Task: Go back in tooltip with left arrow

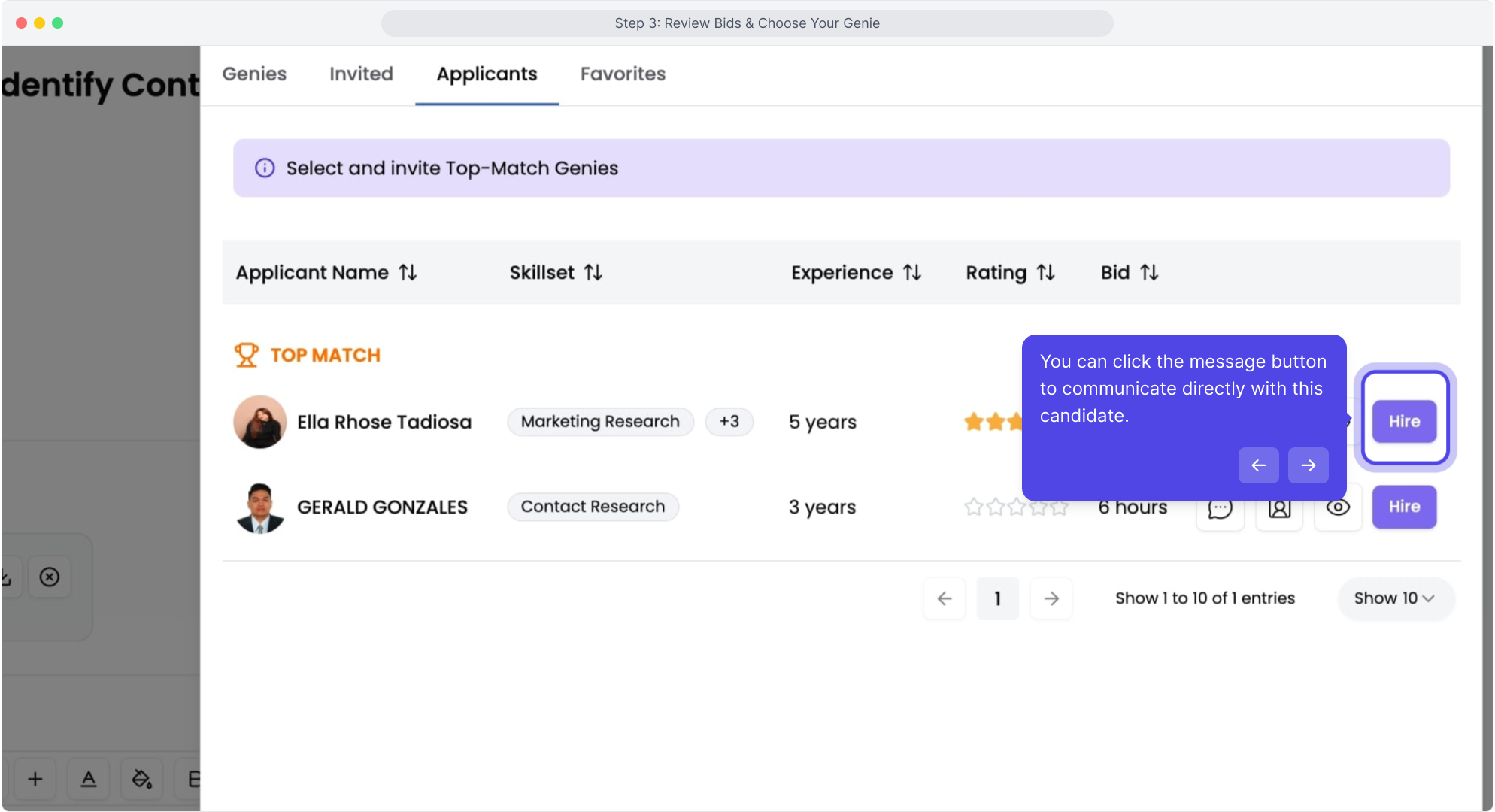Action: [1258, 465]
